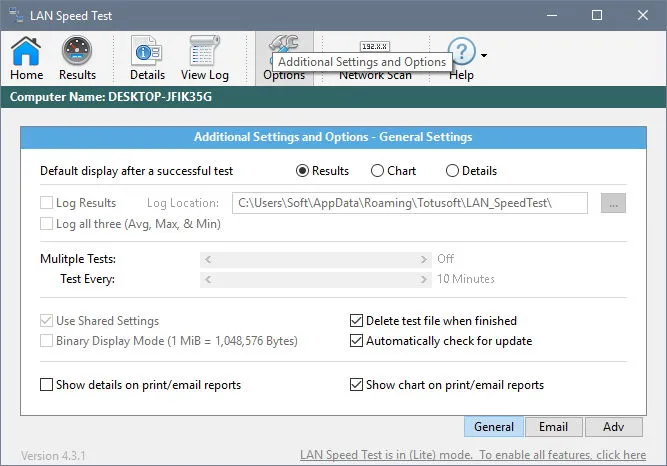This screenshot has width=667, height=466.
Task: Open the Results speedometer icon
Action: tap(77, 51)
